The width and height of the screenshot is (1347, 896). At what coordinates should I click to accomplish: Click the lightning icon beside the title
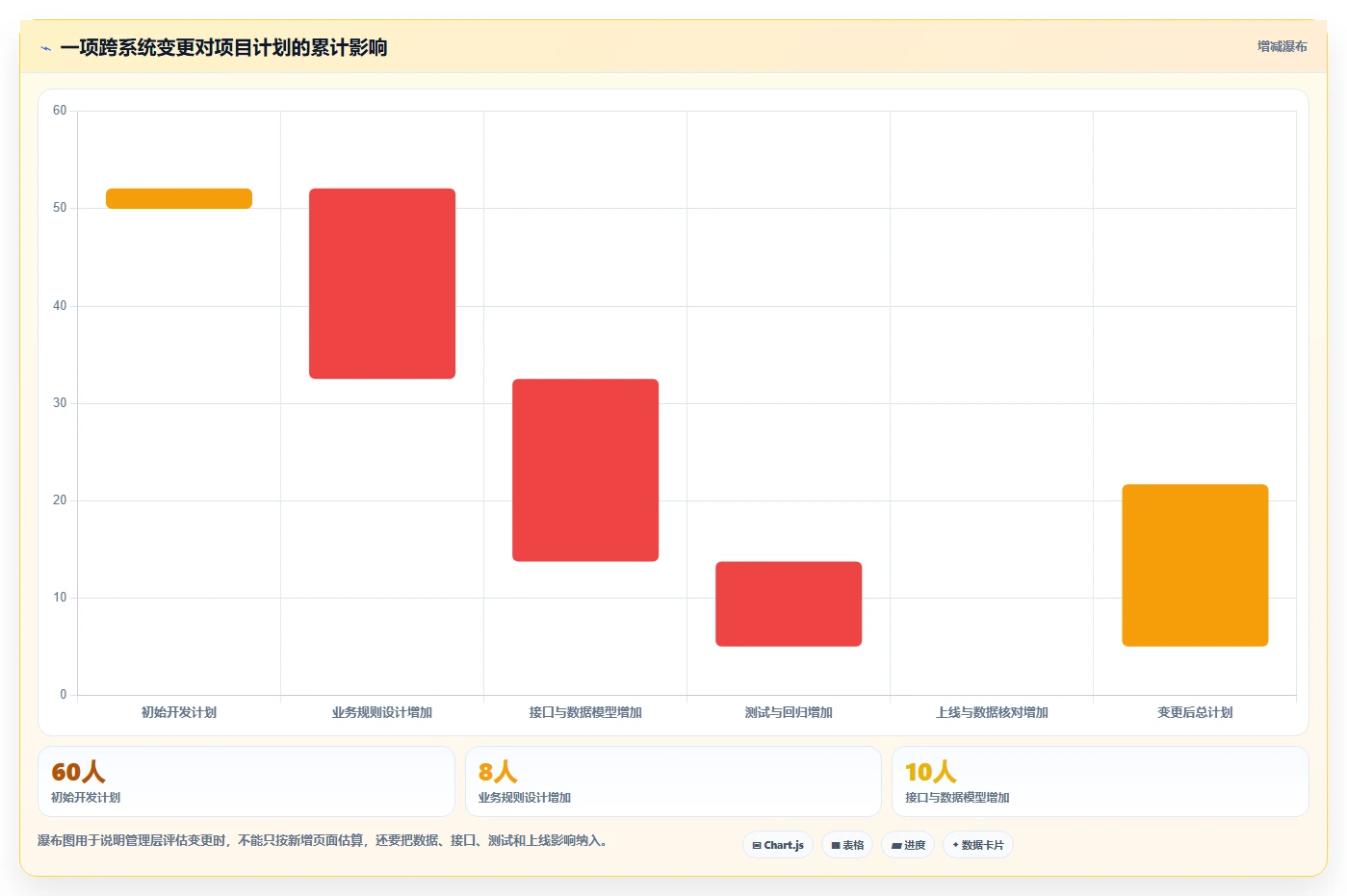(x=45, y=48)
